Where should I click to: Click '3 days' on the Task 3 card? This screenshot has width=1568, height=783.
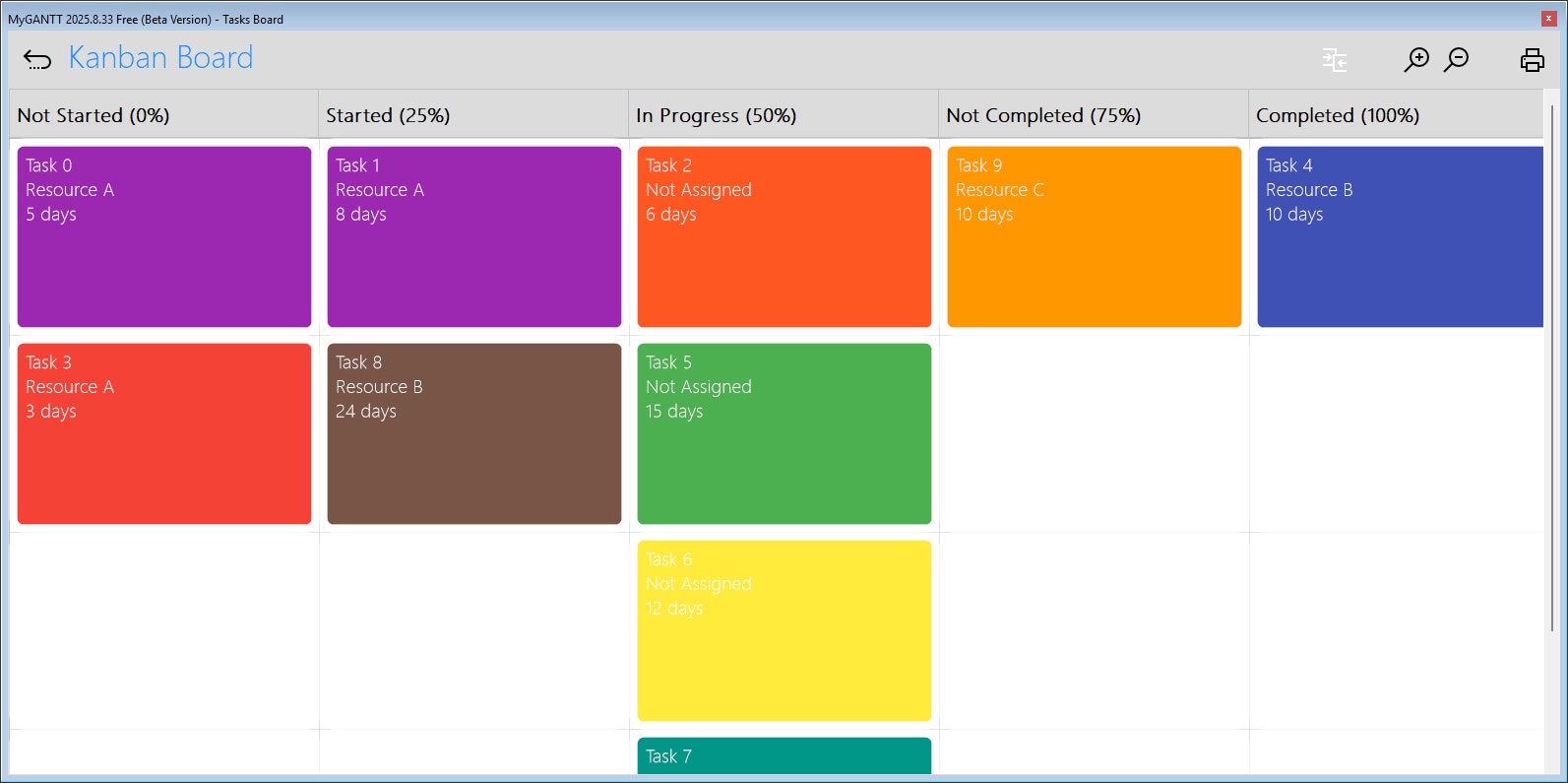pos(51,412)
